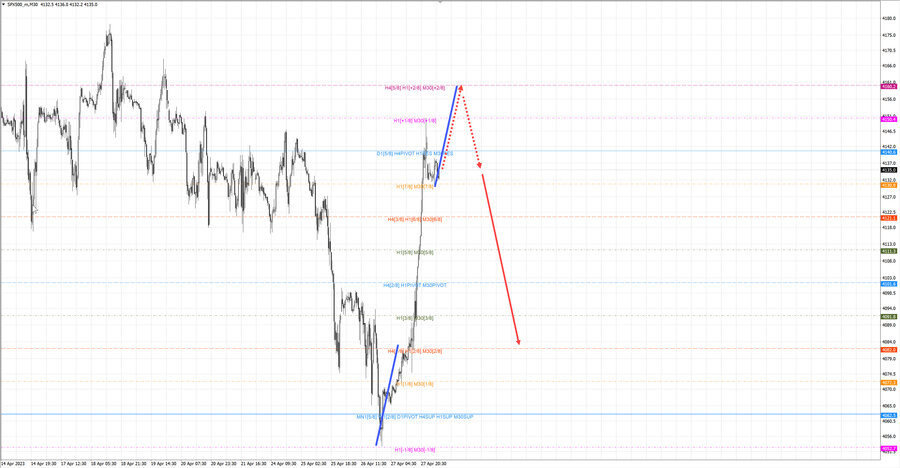Click the 25 Apr 02:30 time label
Image resolution: width=900 pixels, height=468 pixels.
pos(313,463)
